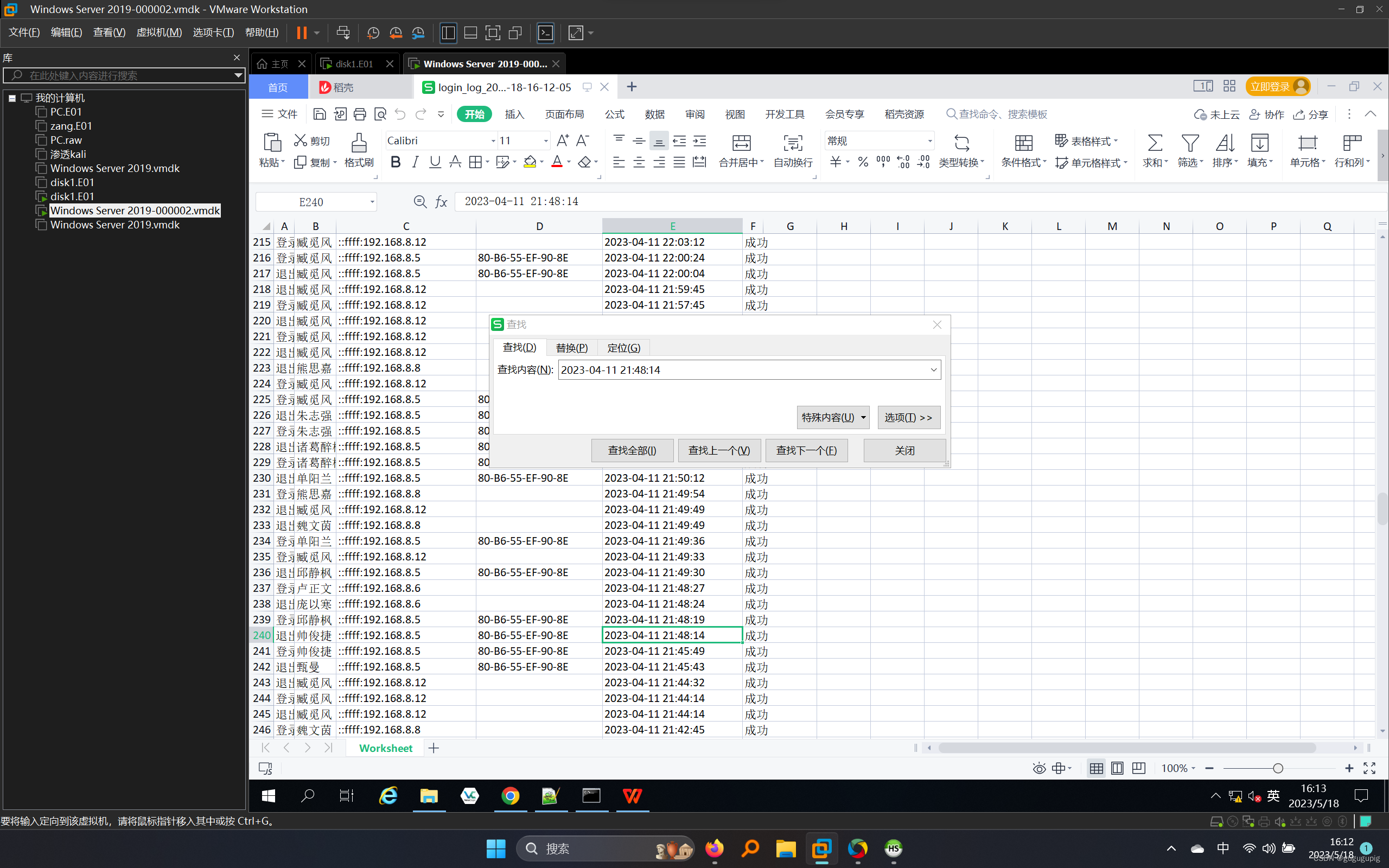Open the Conditional Formatting (条件格式) tool
Viewport: 1389px width, 868px height.
pos(1023,144)
